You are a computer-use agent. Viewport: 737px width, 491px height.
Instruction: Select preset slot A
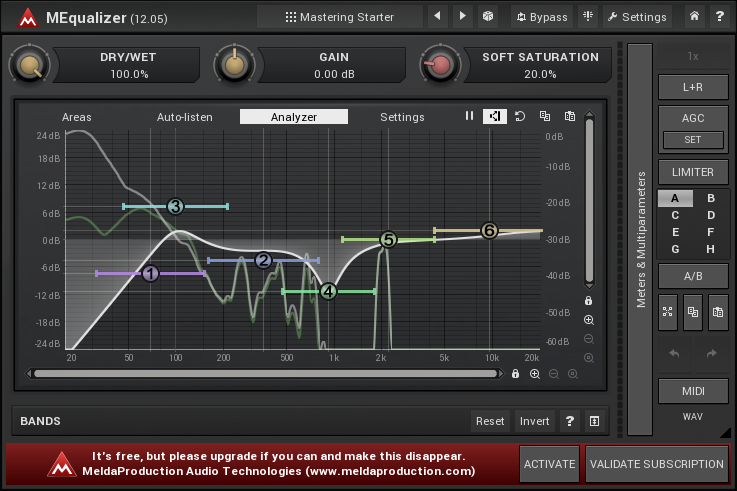[675, 198]
